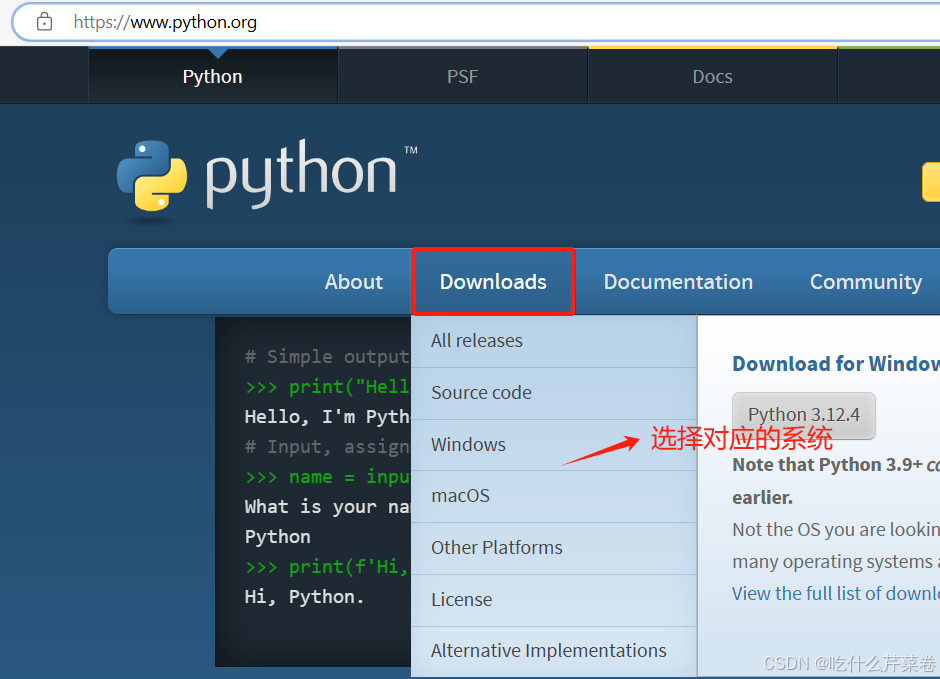This screenshot has height=679, width=940.
Task: Select Other Platforms in Downloads menu
Action: (x=554, y=548)
